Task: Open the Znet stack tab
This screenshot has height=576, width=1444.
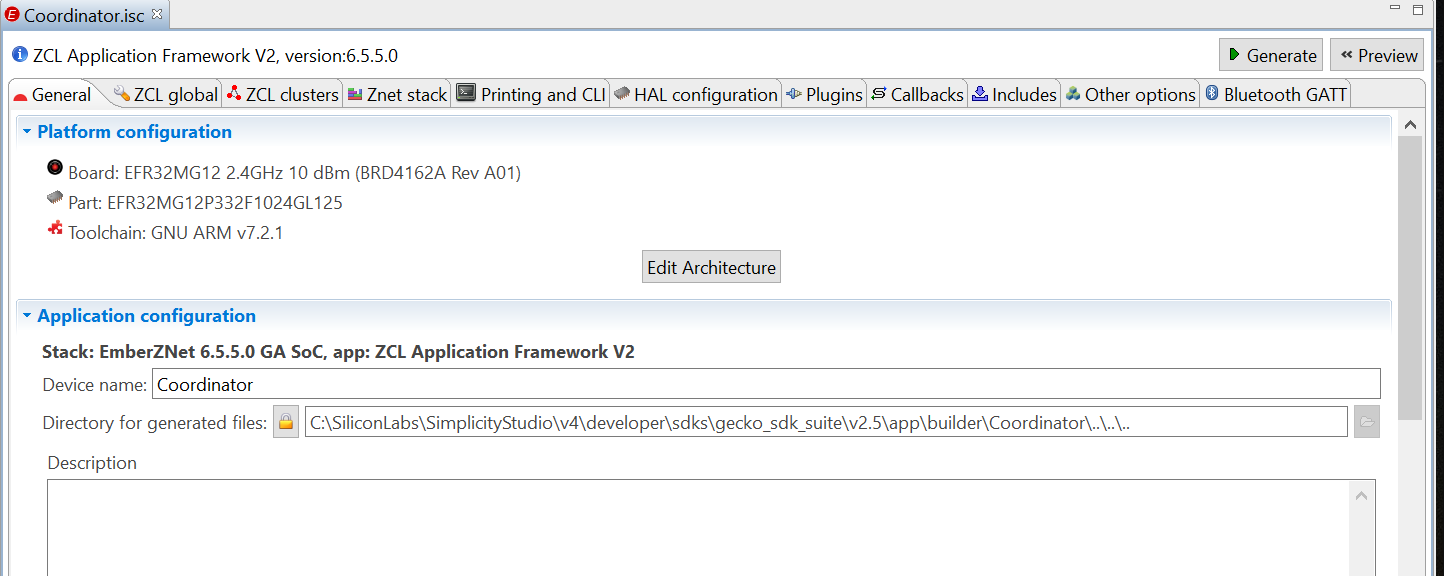Action: [x=397, y=95]
